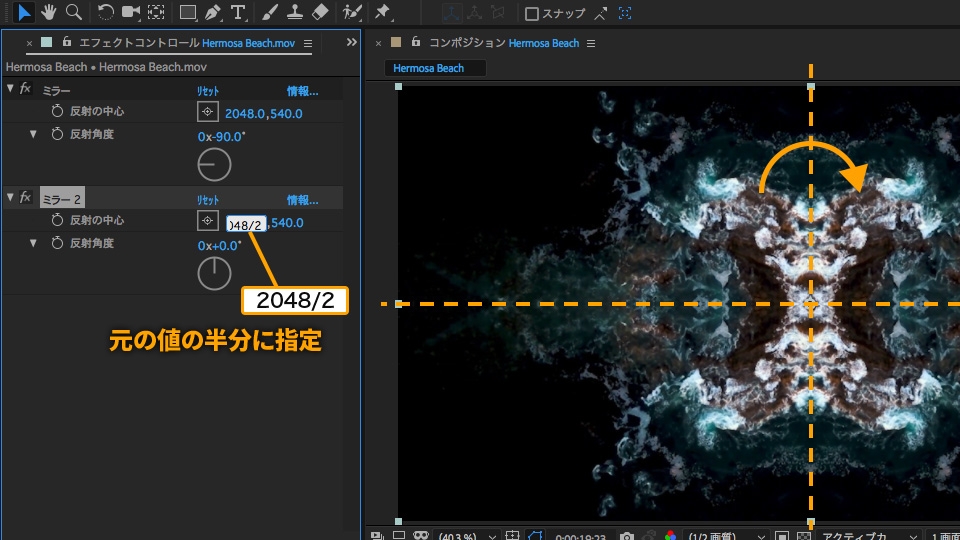Click the 0x+0.0° angle value

coord(219,246)
